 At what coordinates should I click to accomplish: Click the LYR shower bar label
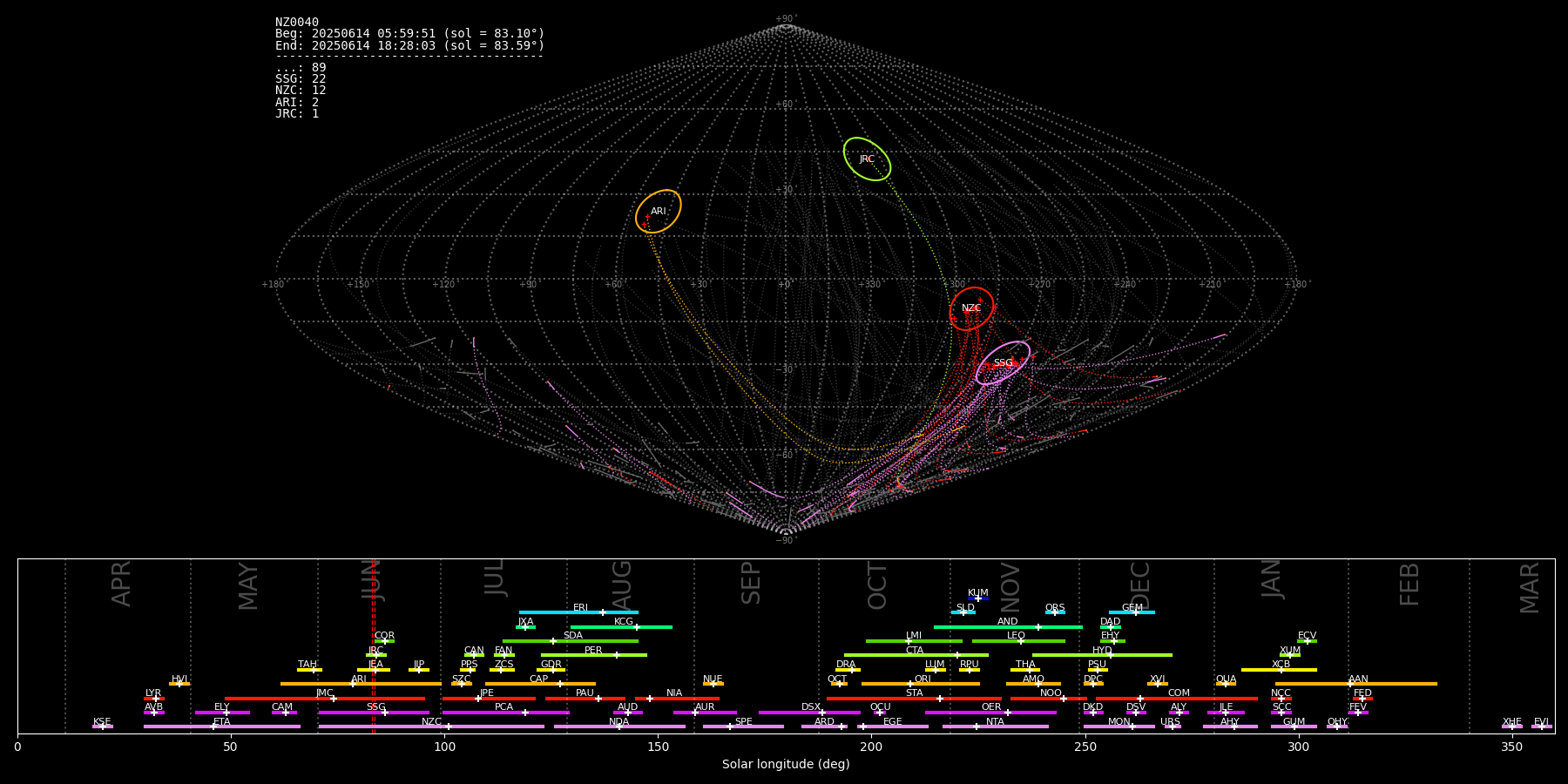[153, 693]
